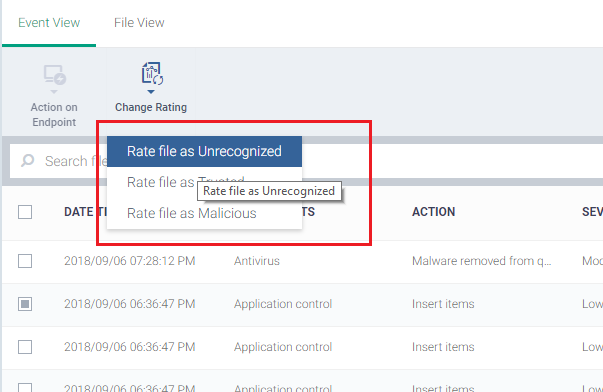Image resolution: width=603 pixels, height=392 pixels.
Task: Select Rate file as Unrecognized
Action: click(204, 151)
